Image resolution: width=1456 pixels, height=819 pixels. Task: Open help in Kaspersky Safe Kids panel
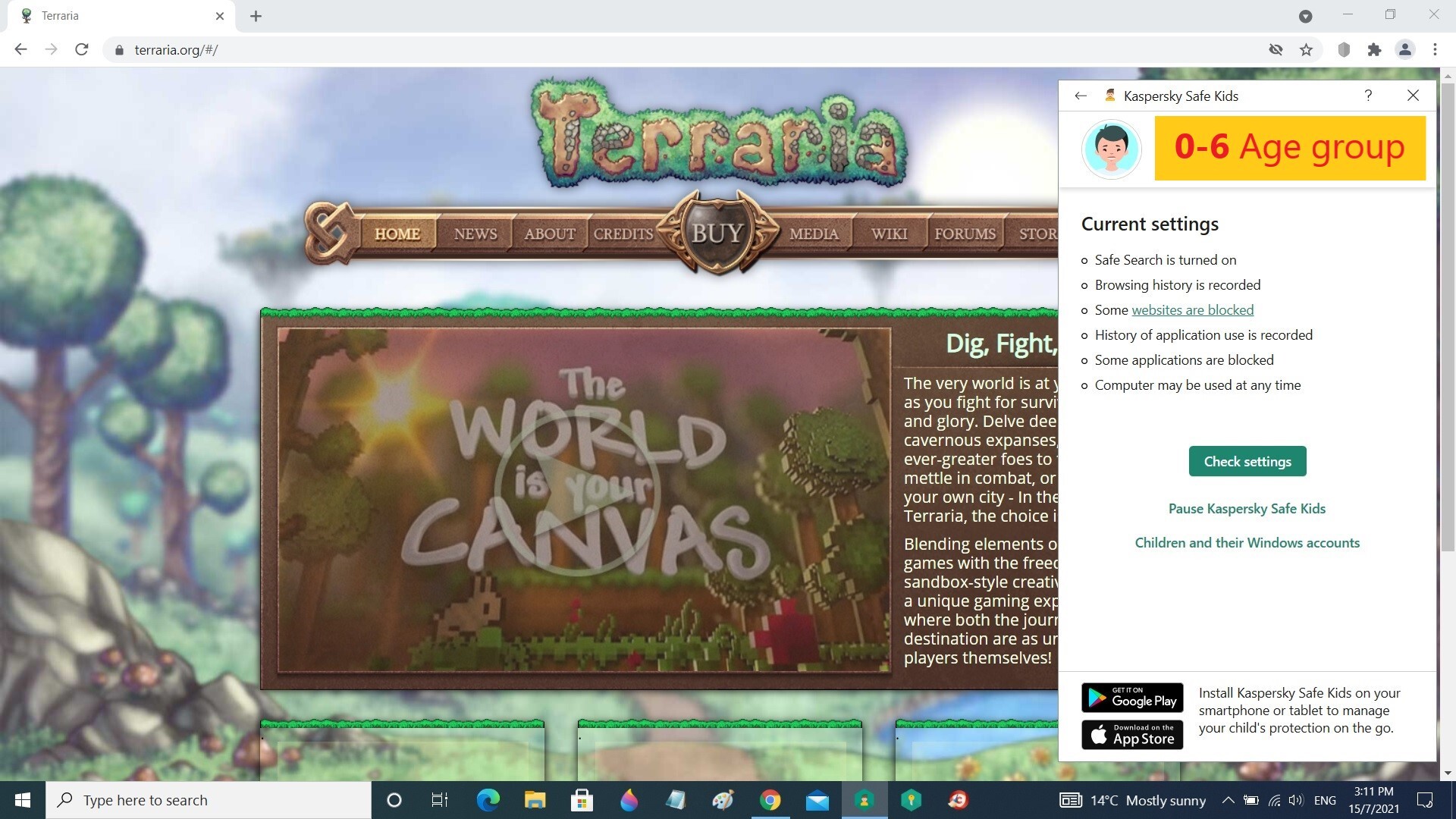pos(1368,96)
